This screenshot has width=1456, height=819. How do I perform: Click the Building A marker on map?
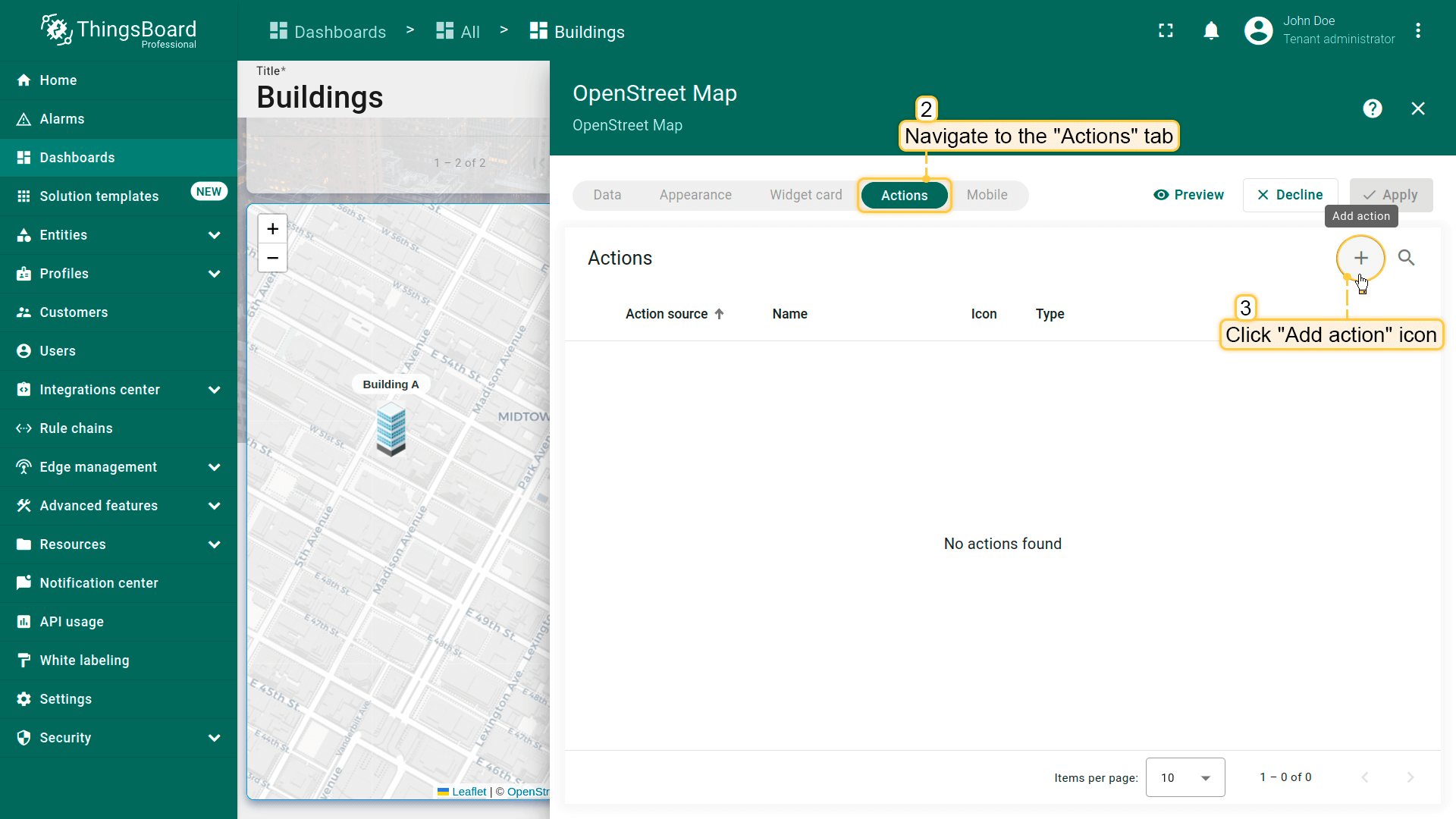tap(391, 428)
